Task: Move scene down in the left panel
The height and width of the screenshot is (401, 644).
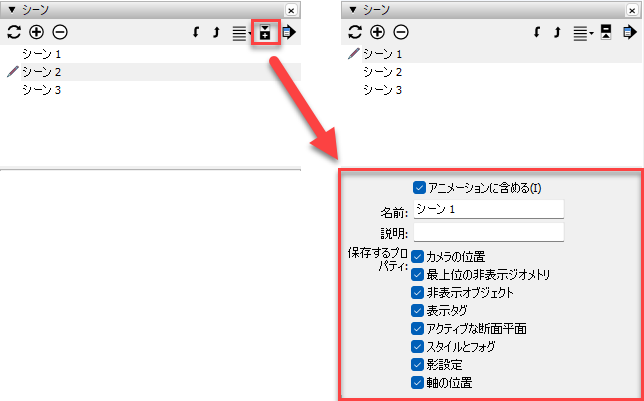Action: tap(196, 32)
